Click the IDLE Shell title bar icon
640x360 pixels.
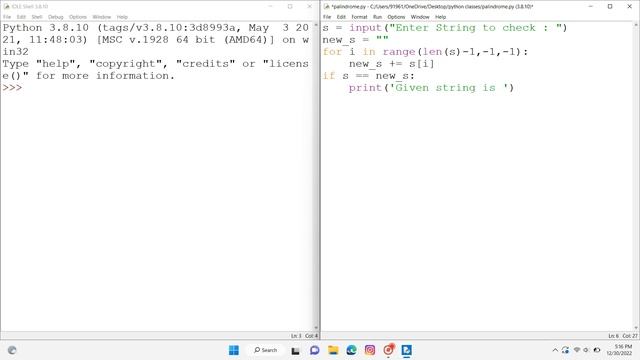[7, 7]
